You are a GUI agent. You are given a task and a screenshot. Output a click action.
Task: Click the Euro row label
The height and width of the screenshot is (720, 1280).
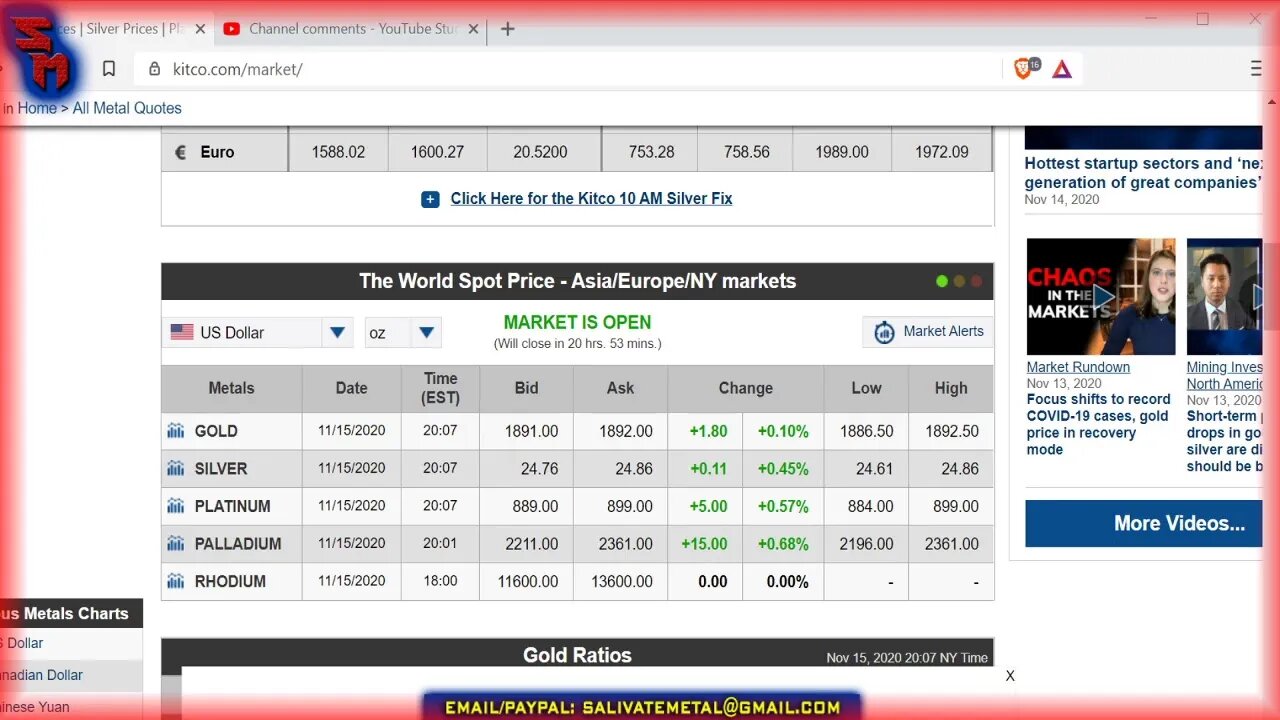click(x=217, y=152)
